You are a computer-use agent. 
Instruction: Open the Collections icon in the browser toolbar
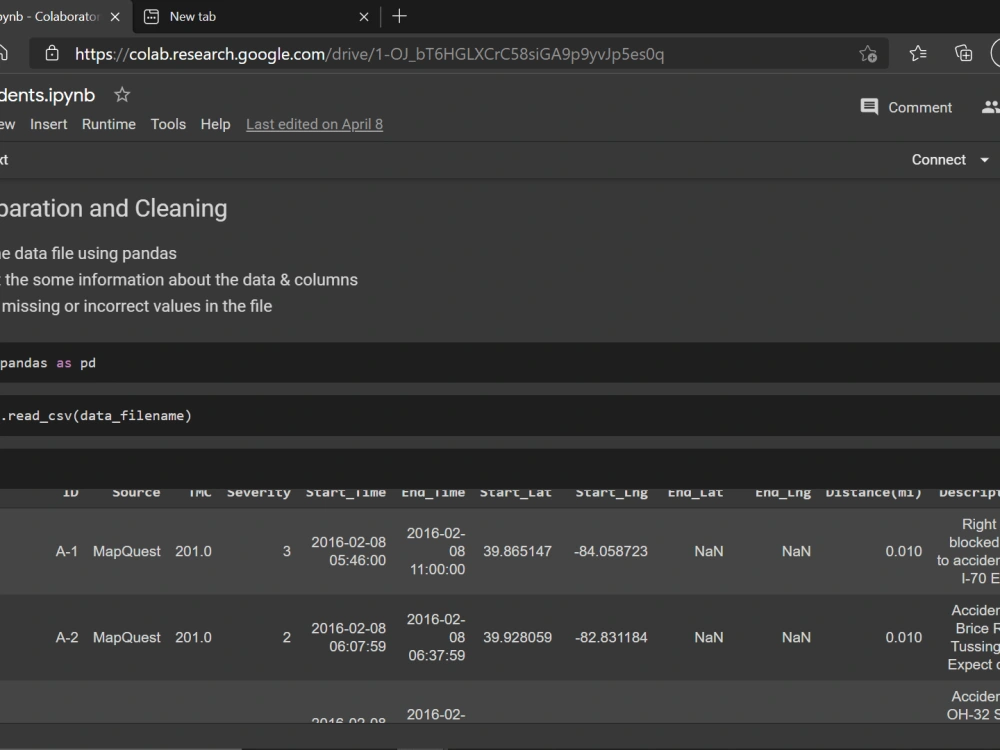pos(962,53)
